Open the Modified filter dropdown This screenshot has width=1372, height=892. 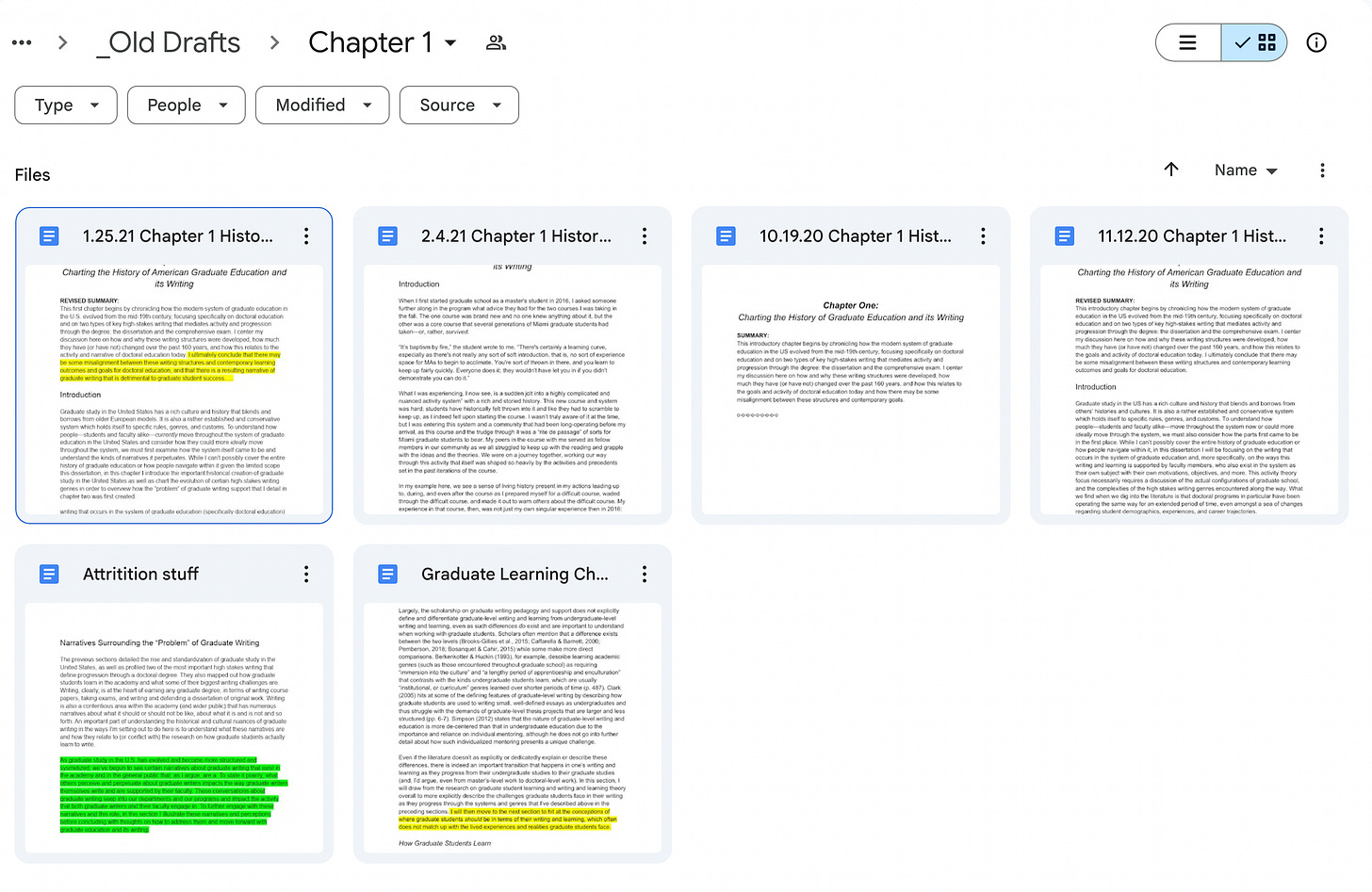322,105
